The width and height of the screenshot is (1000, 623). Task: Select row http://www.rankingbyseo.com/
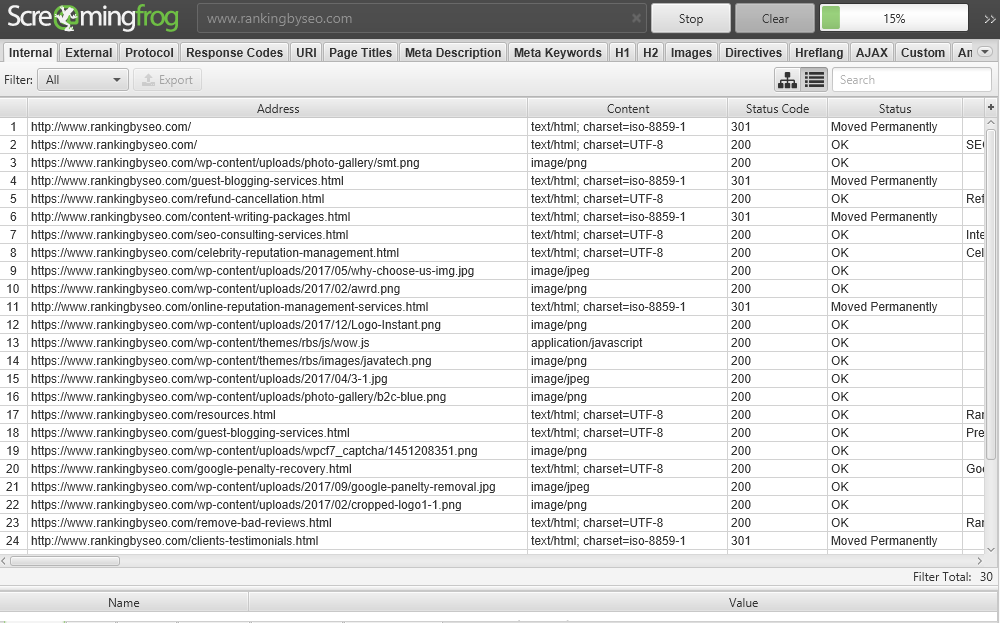[x=491, y=126]
